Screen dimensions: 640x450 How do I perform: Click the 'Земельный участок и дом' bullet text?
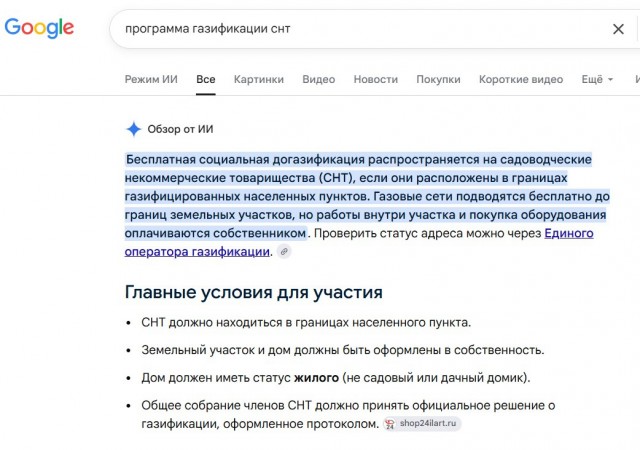pos(343,350)
